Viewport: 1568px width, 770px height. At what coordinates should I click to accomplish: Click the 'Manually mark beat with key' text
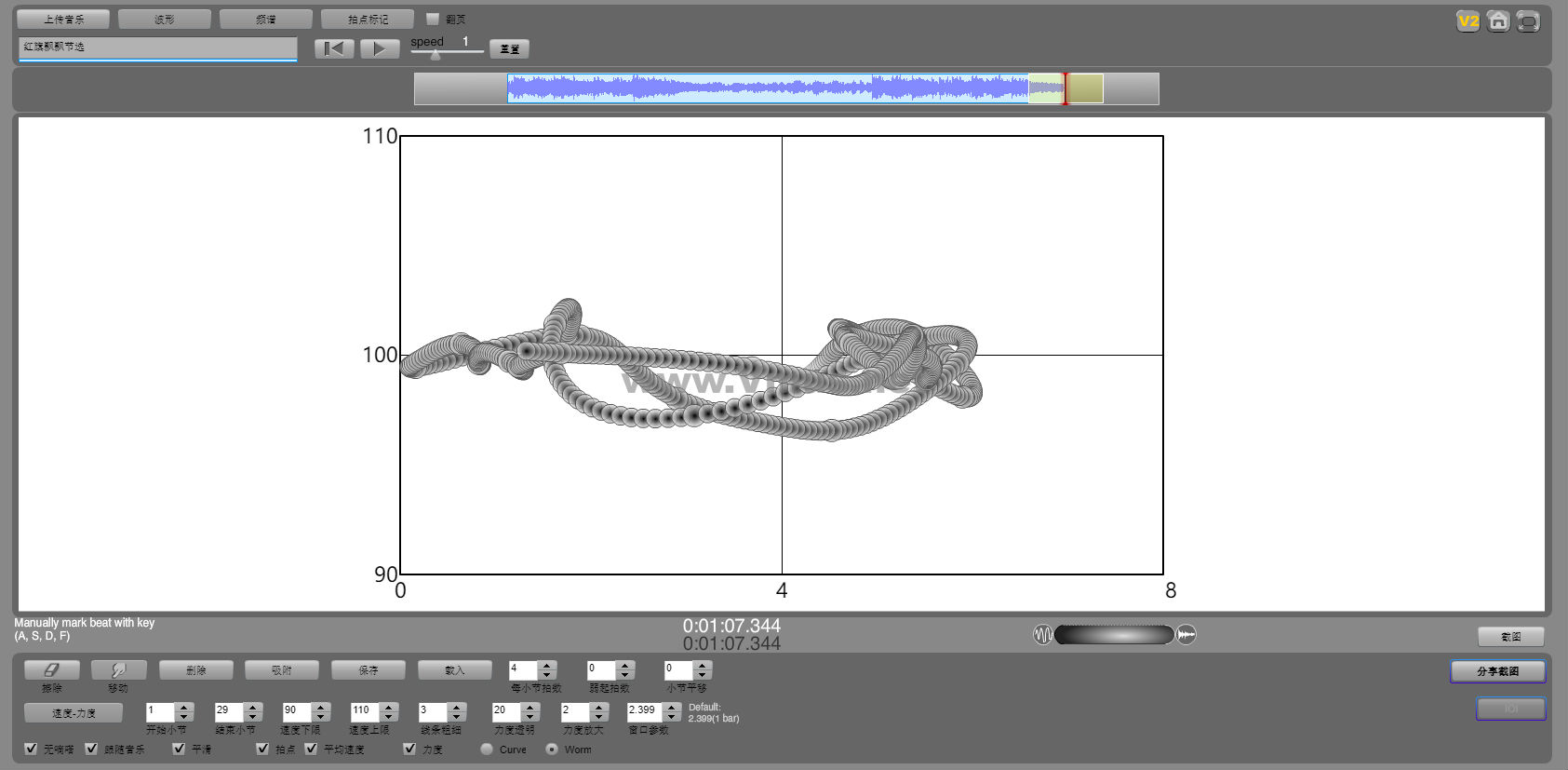coord(85,623)
